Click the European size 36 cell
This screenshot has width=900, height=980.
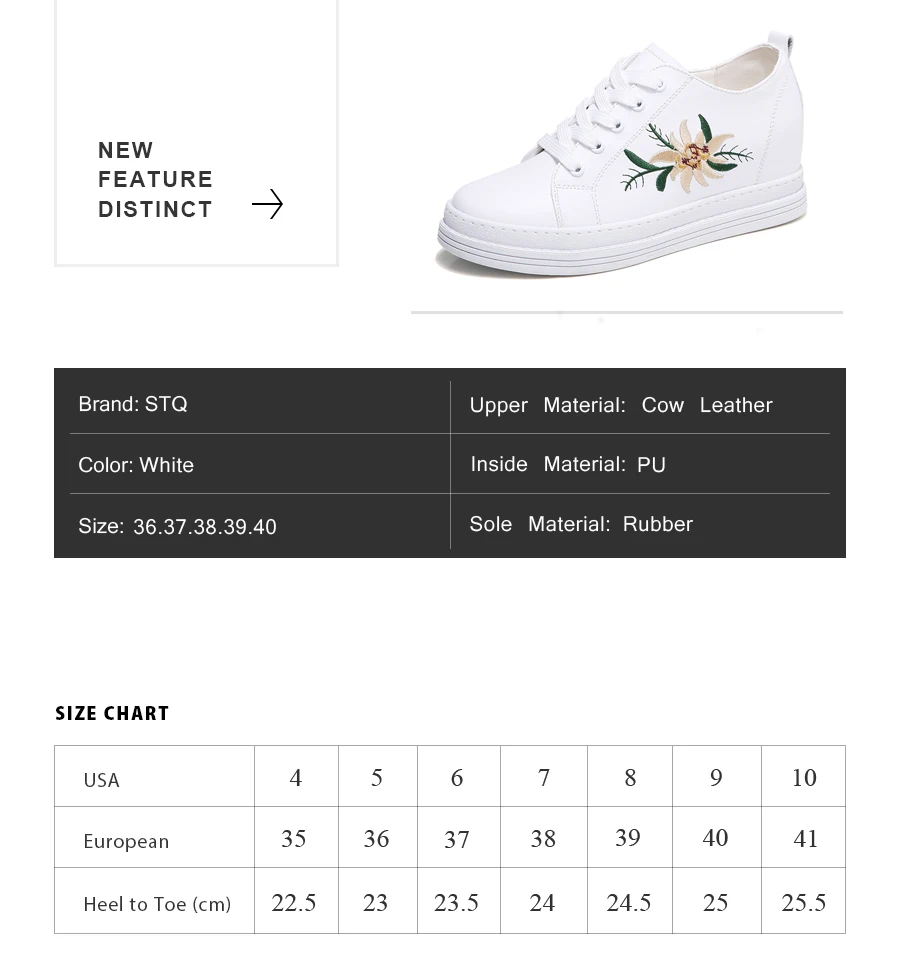376,839
